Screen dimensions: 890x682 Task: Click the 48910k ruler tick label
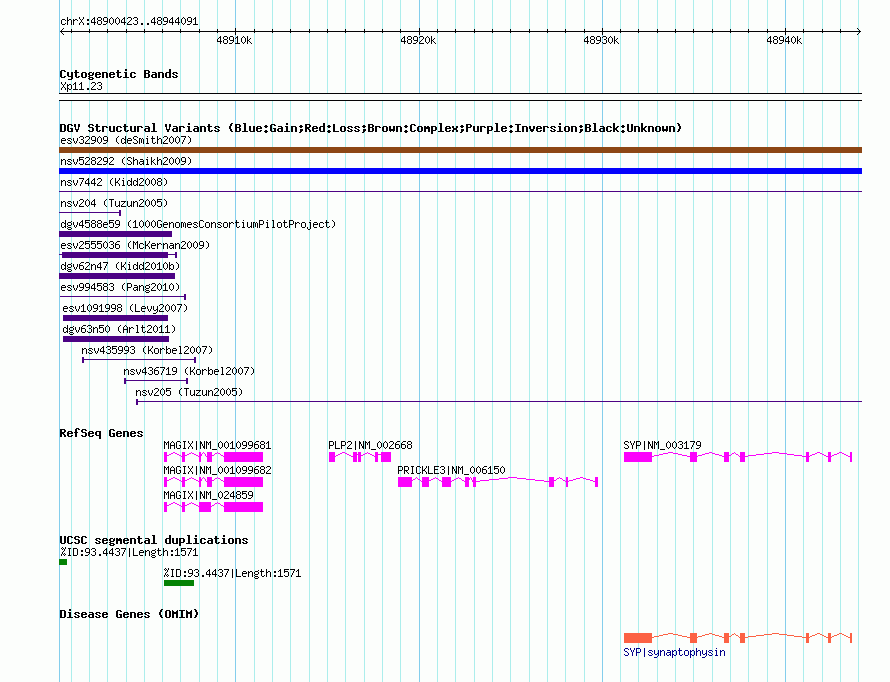tap(234, 40)
